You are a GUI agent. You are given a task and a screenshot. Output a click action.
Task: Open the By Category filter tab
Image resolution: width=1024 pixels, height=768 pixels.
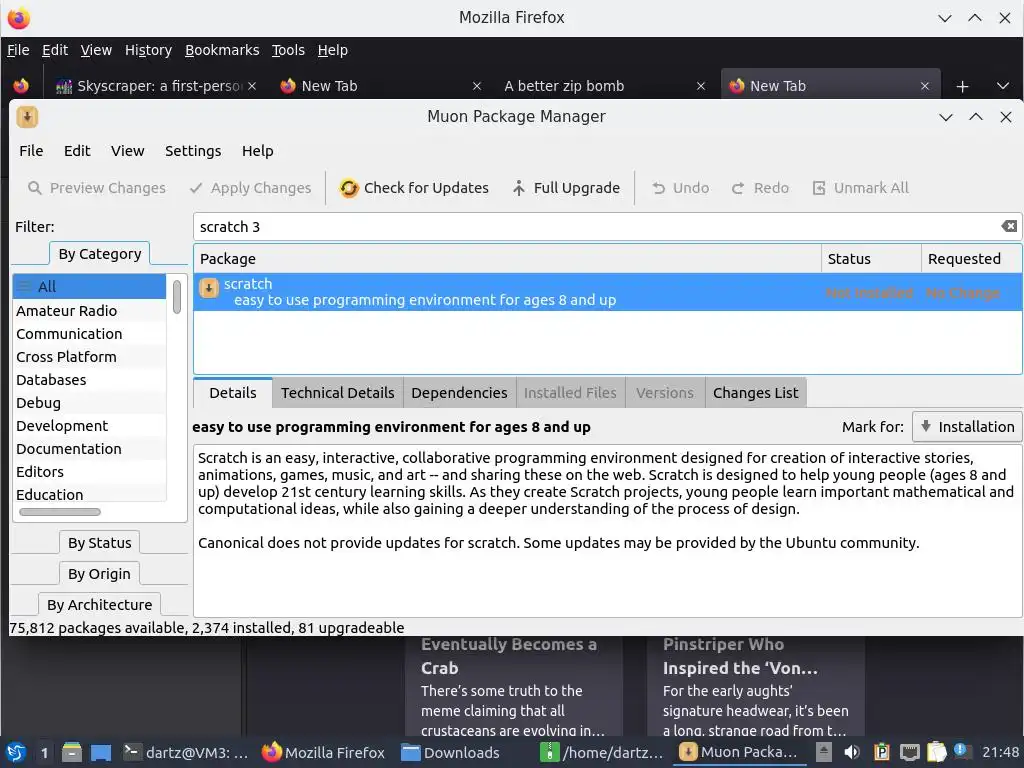[x=100, y=254]
